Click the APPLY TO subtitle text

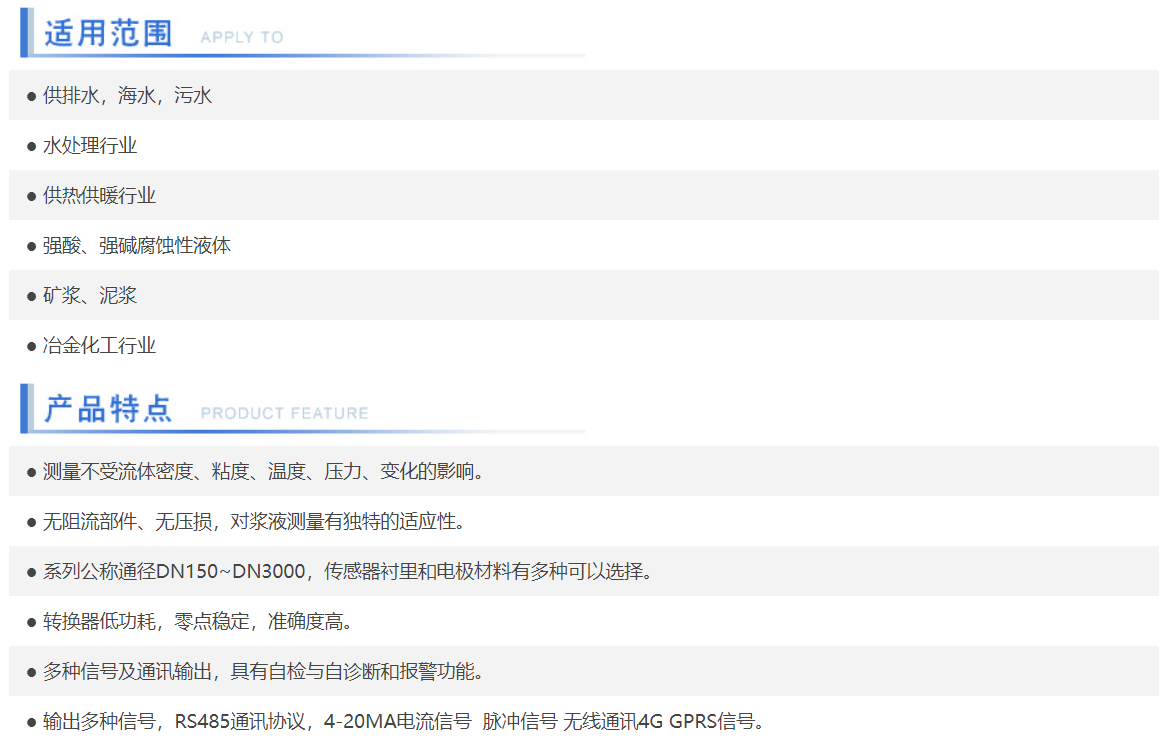[241, 37]
